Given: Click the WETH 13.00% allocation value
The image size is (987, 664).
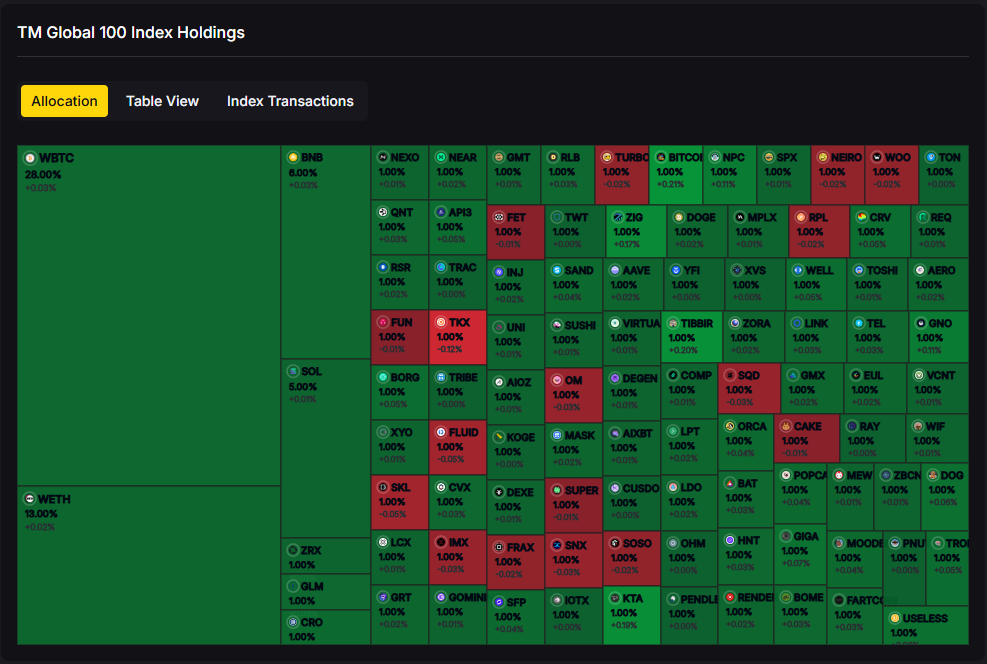Looking at the screenshot, I should pos(41,514).
